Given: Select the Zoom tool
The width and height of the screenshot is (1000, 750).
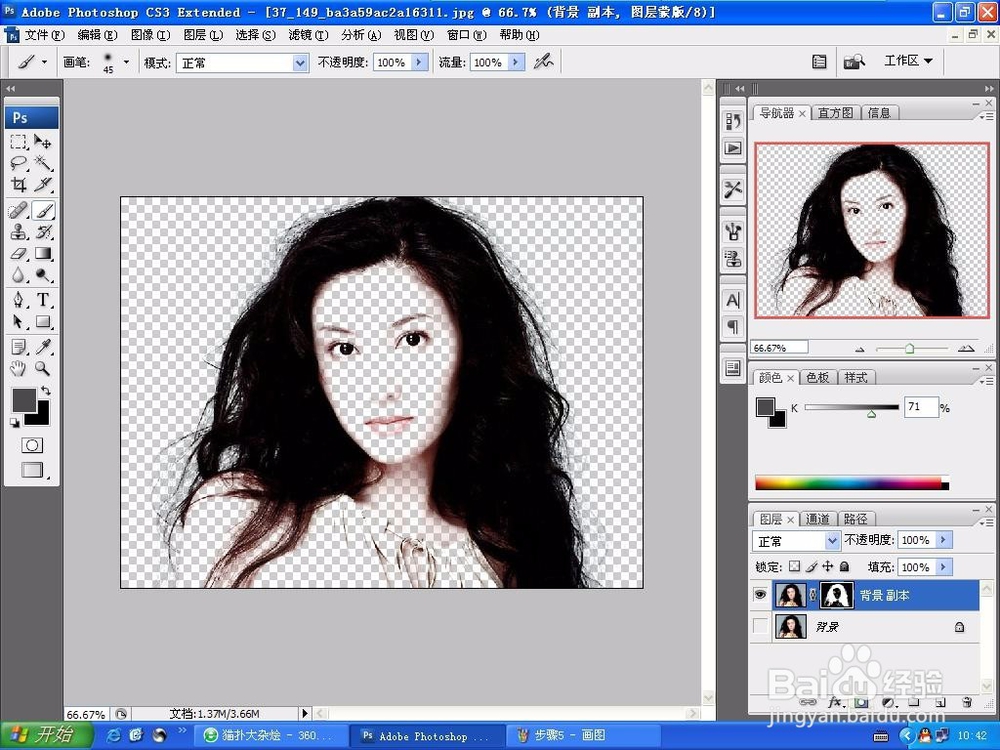Looking at the screenshot, I should click(43, 369).
